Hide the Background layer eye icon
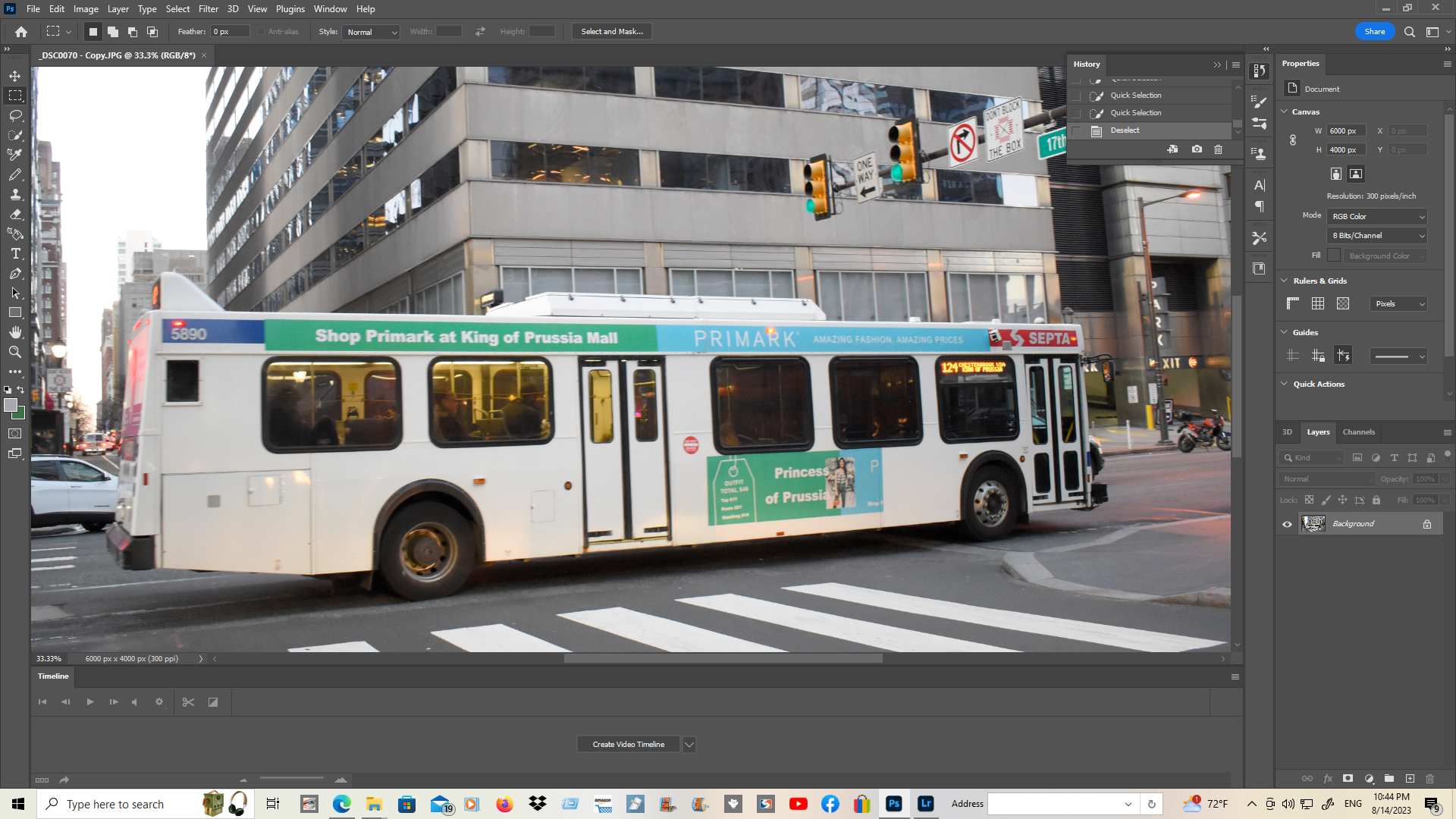The width and height of the screenshot is (1456, 819). pos(1287,524)
